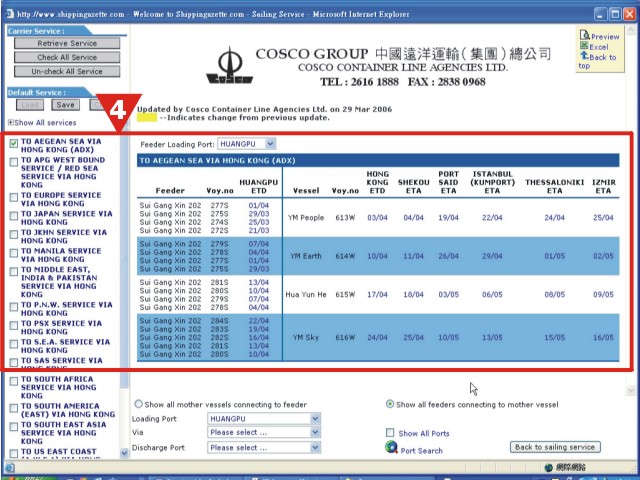Image resolution: width=640 pixels, height=480 pixels.
Task: Click the Excel export icon
Action: click(584, 46)
